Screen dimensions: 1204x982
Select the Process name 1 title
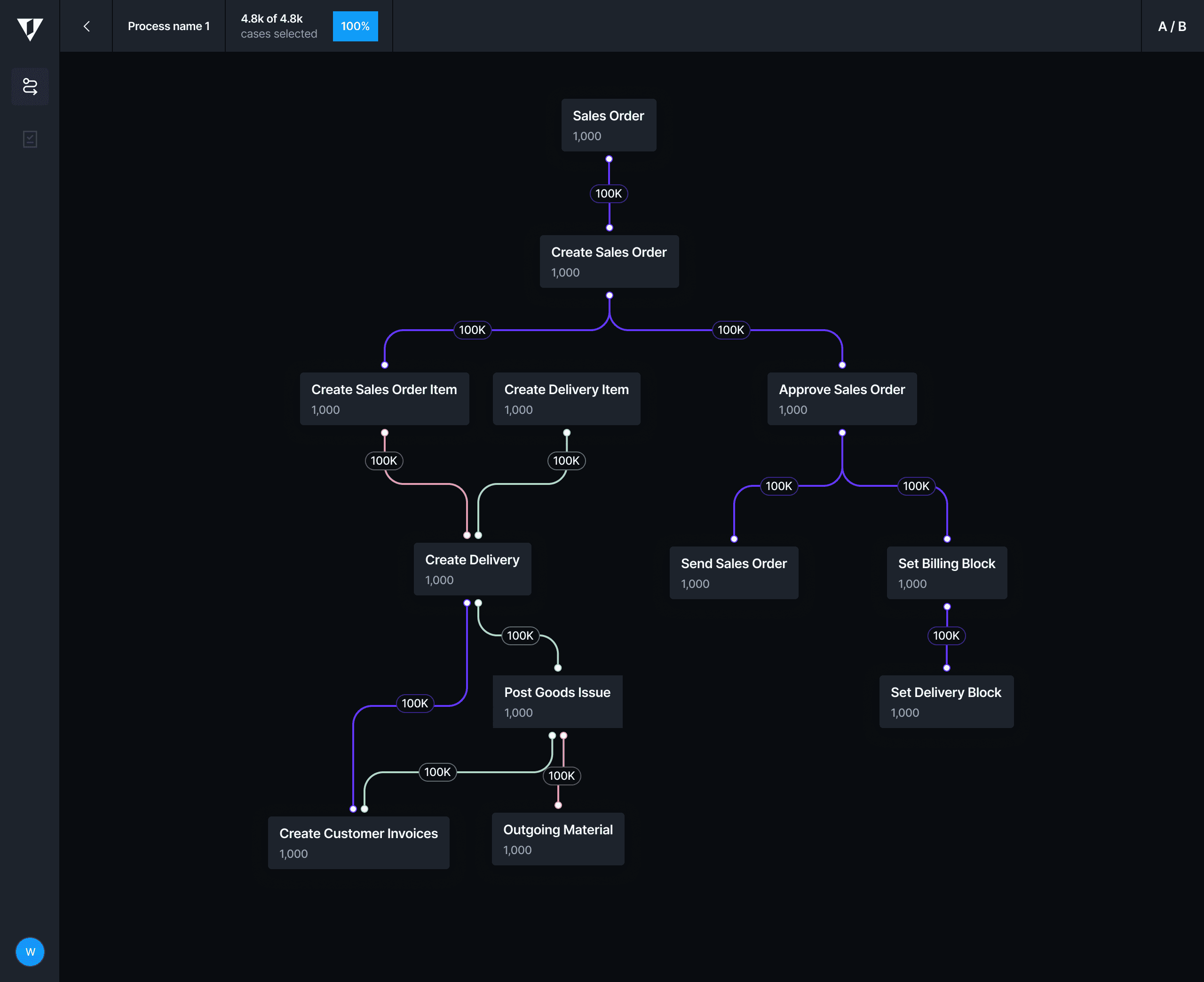point(168,26)
